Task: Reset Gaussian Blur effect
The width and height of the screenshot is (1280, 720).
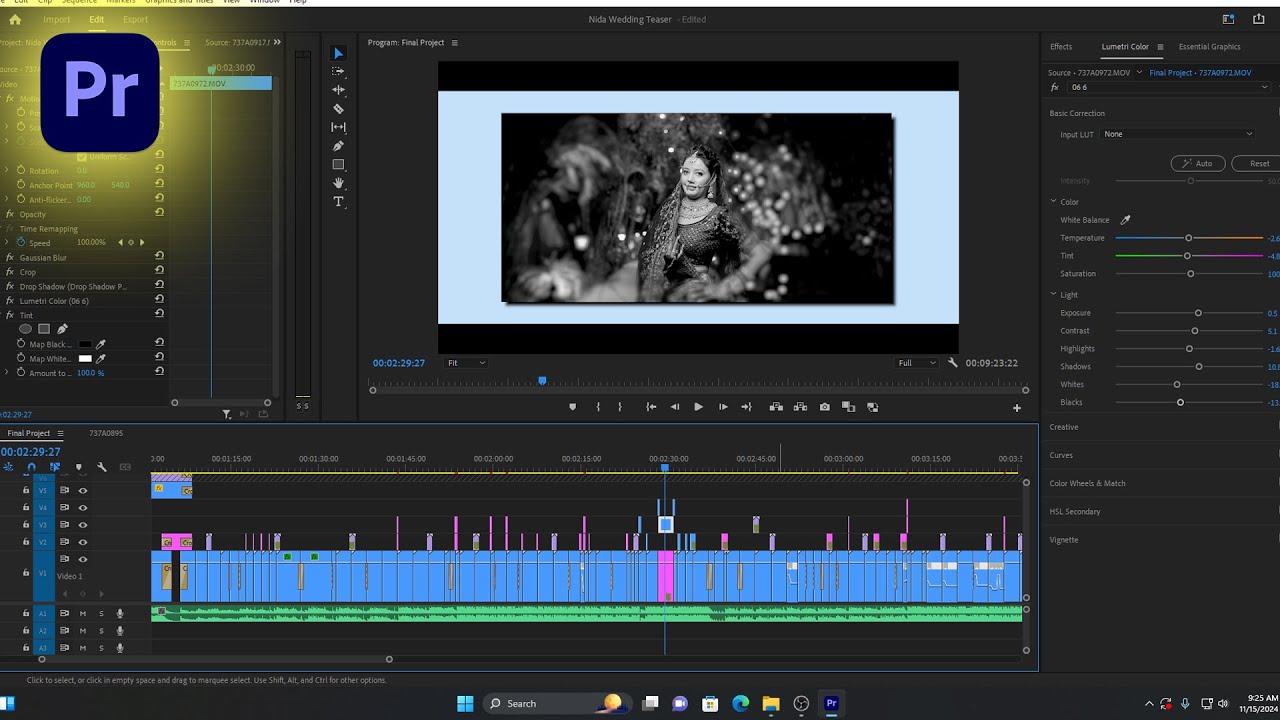Action: pos(159,257)
